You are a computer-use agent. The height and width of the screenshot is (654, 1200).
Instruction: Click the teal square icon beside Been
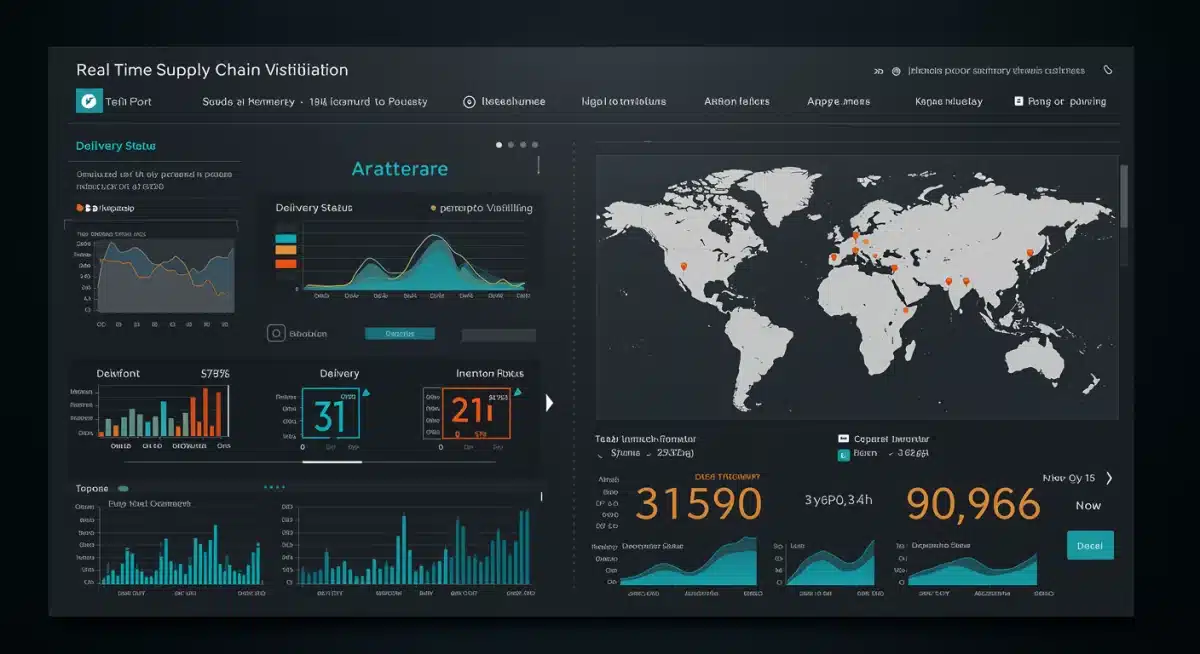coord(843,453)
